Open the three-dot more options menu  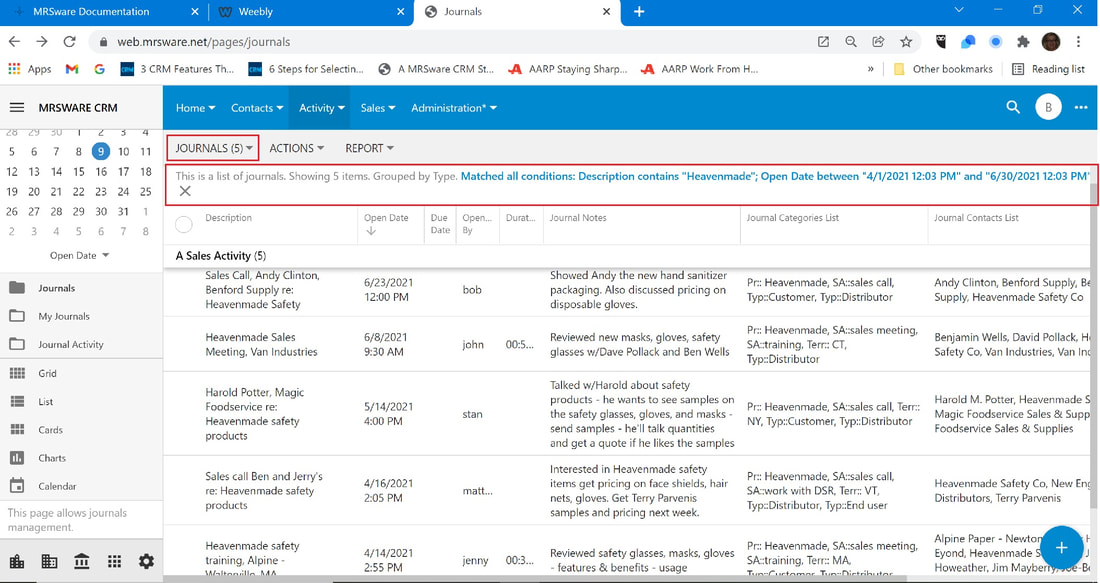1080,107
